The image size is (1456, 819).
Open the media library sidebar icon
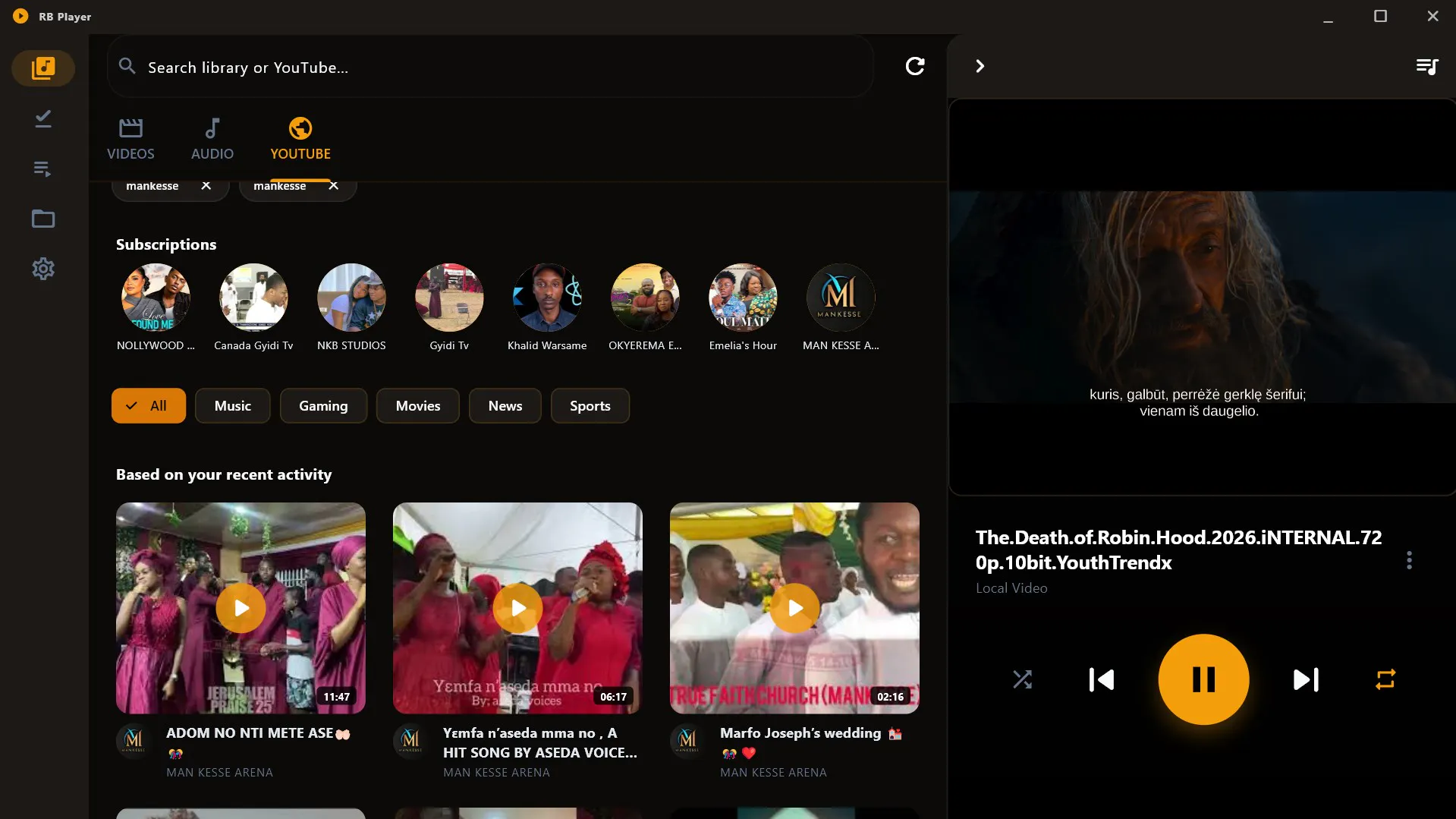[43, 68]
